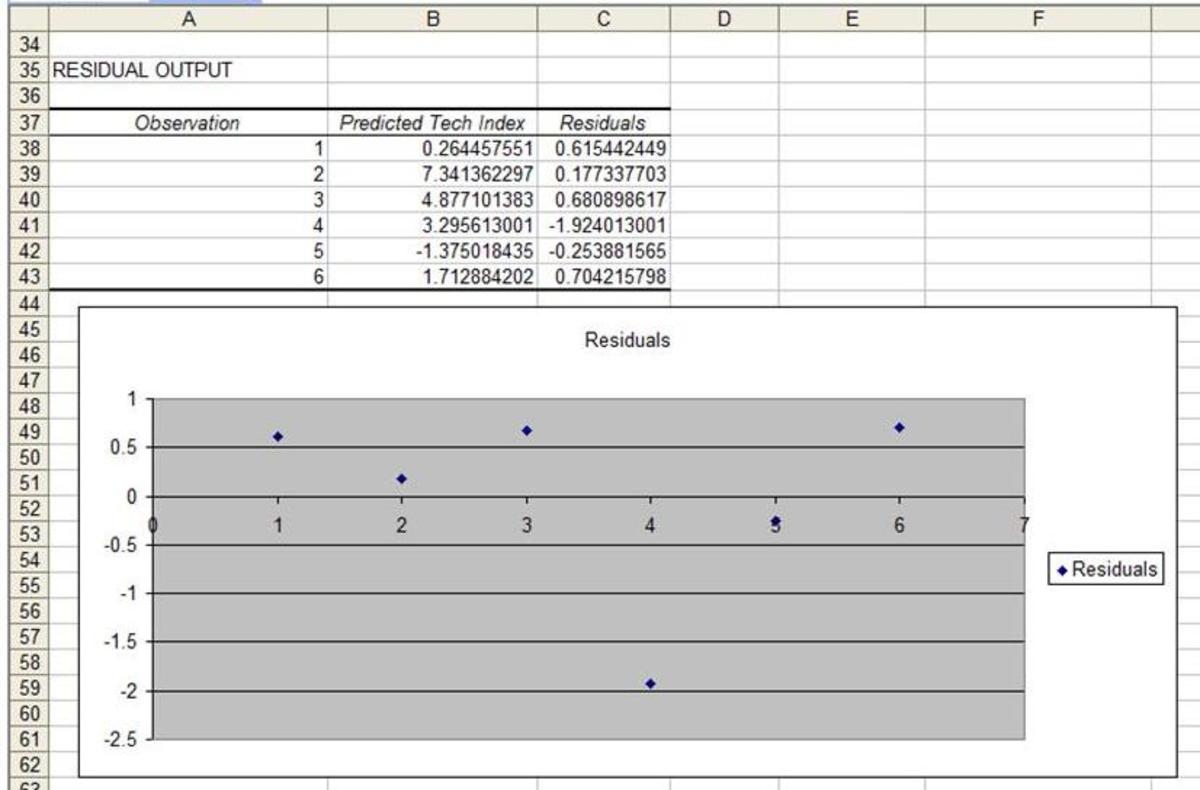Viewport: 1200px width, 790px height.
Task: Select column A header
Action: point(187,17)
